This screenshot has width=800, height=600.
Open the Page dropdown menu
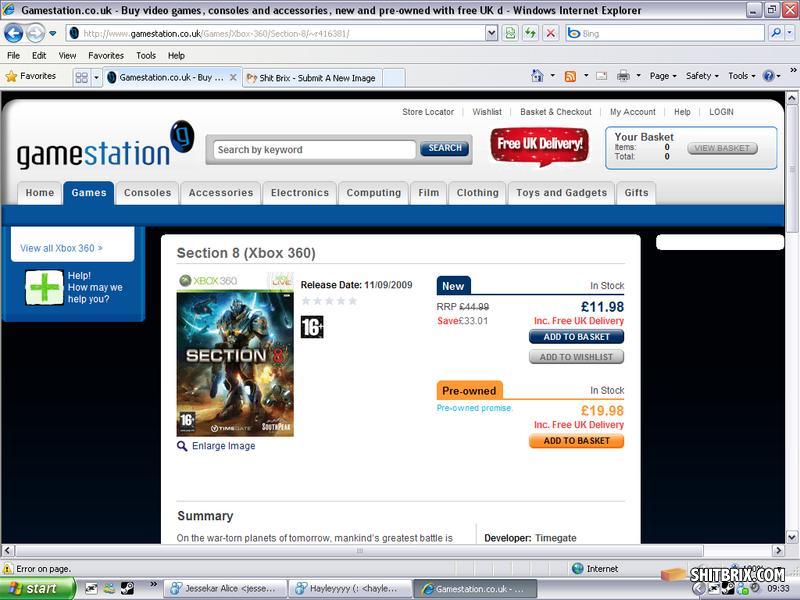[x=663, y=76]
